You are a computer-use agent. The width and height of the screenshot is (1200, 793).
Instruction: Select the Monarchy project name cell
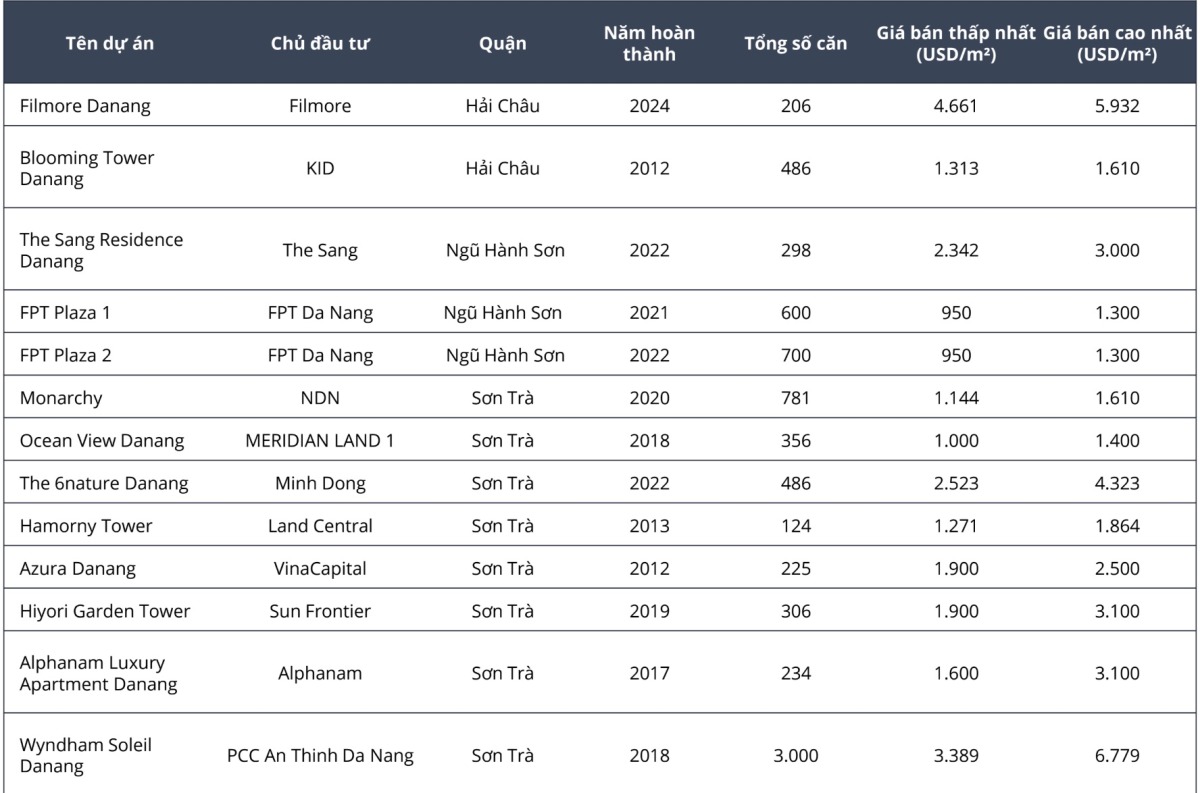pos(61,398)
